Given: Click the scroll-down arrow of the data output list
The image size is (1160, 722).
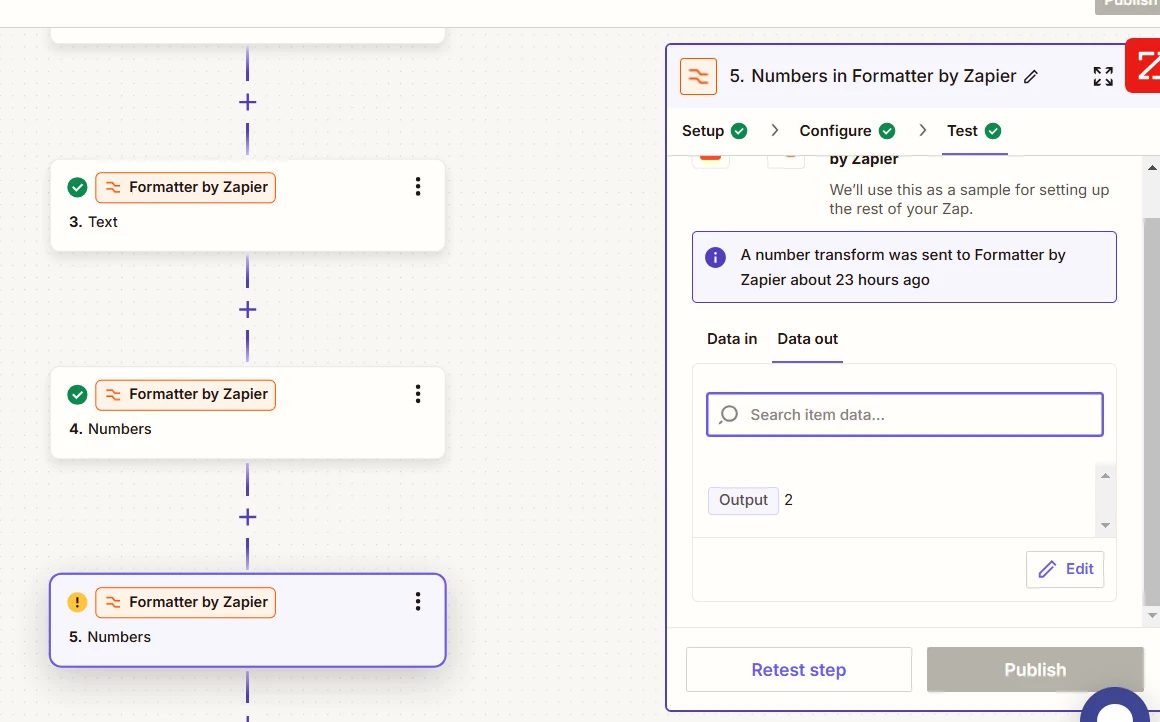Looking at the screenshot, I should 1105,525.
